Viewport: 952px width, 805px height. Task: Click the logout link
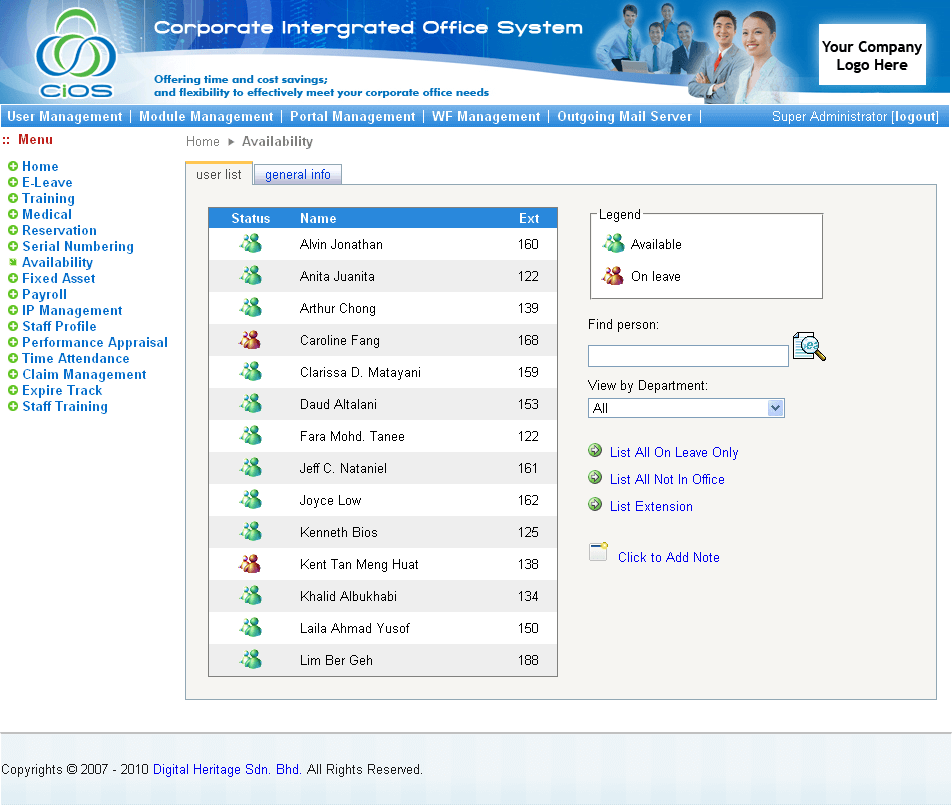pos(915,117)
